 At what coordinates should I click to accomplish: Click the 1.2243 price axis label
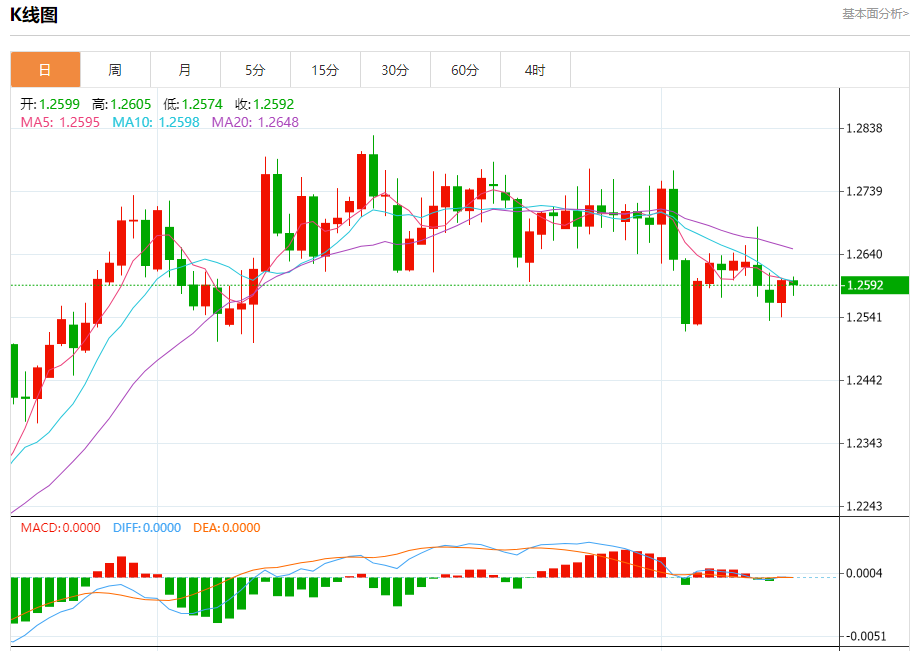pos(864,506)
